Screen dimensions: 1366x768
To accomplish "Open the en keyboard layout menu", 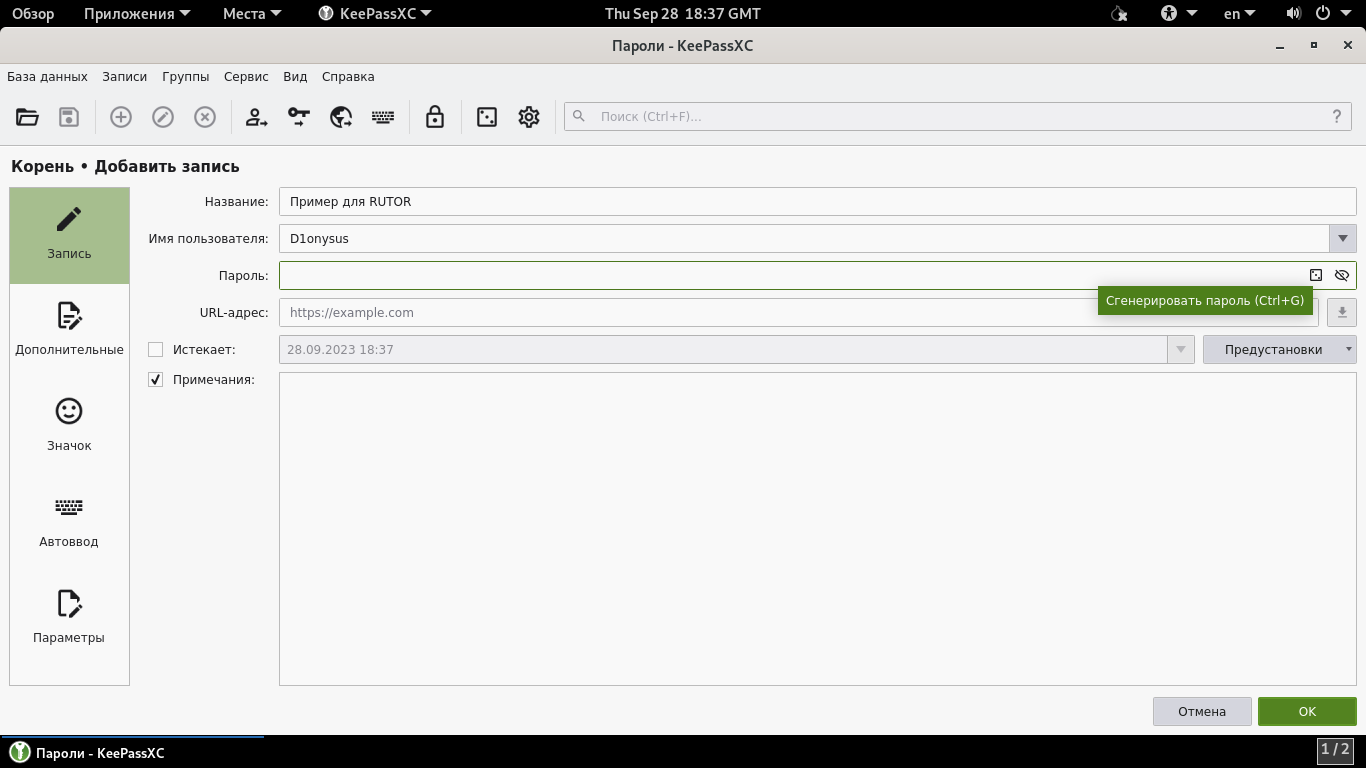I will click(1239, 14).
